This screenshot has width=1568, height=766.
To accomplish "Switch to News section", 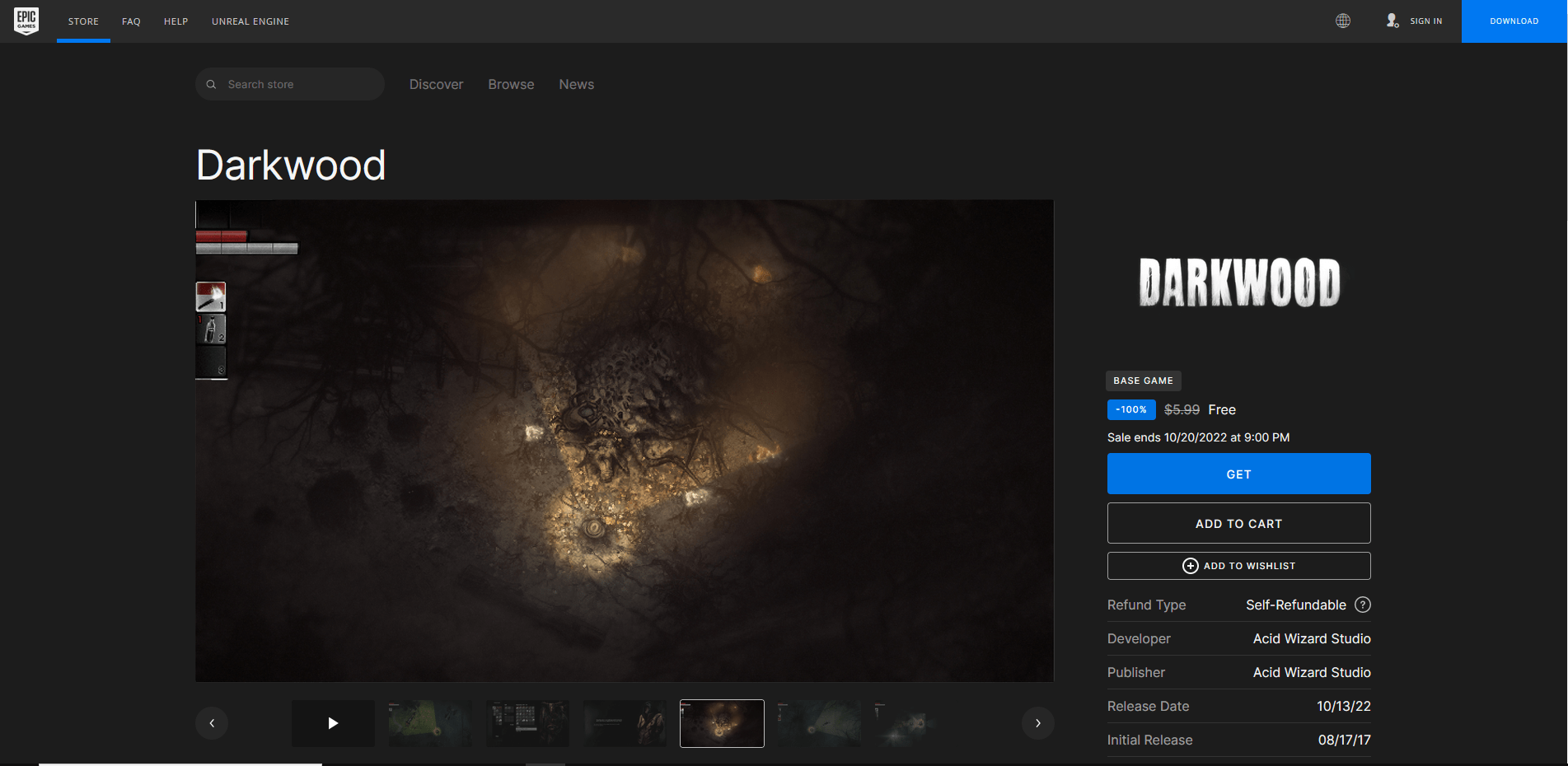I will (577, 84).
